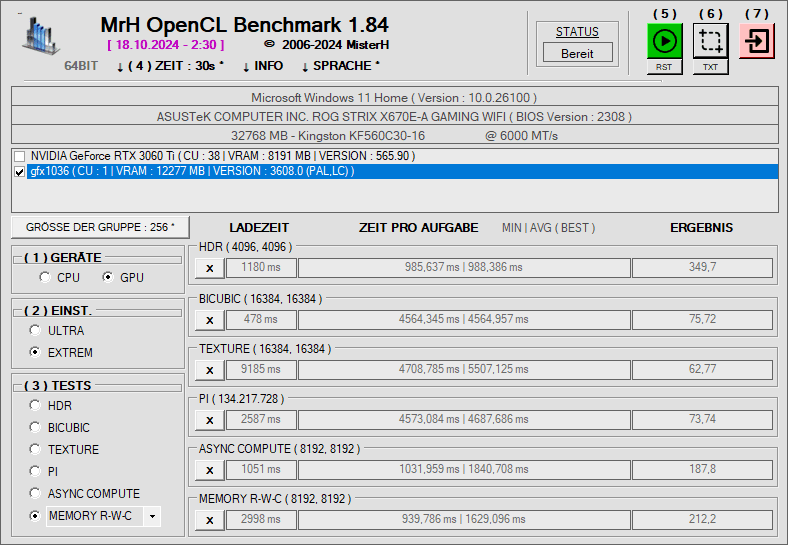
Task: Click ASYNC COMPUTE time field 1031,959 ms
Action: click(x=464, y=470)
